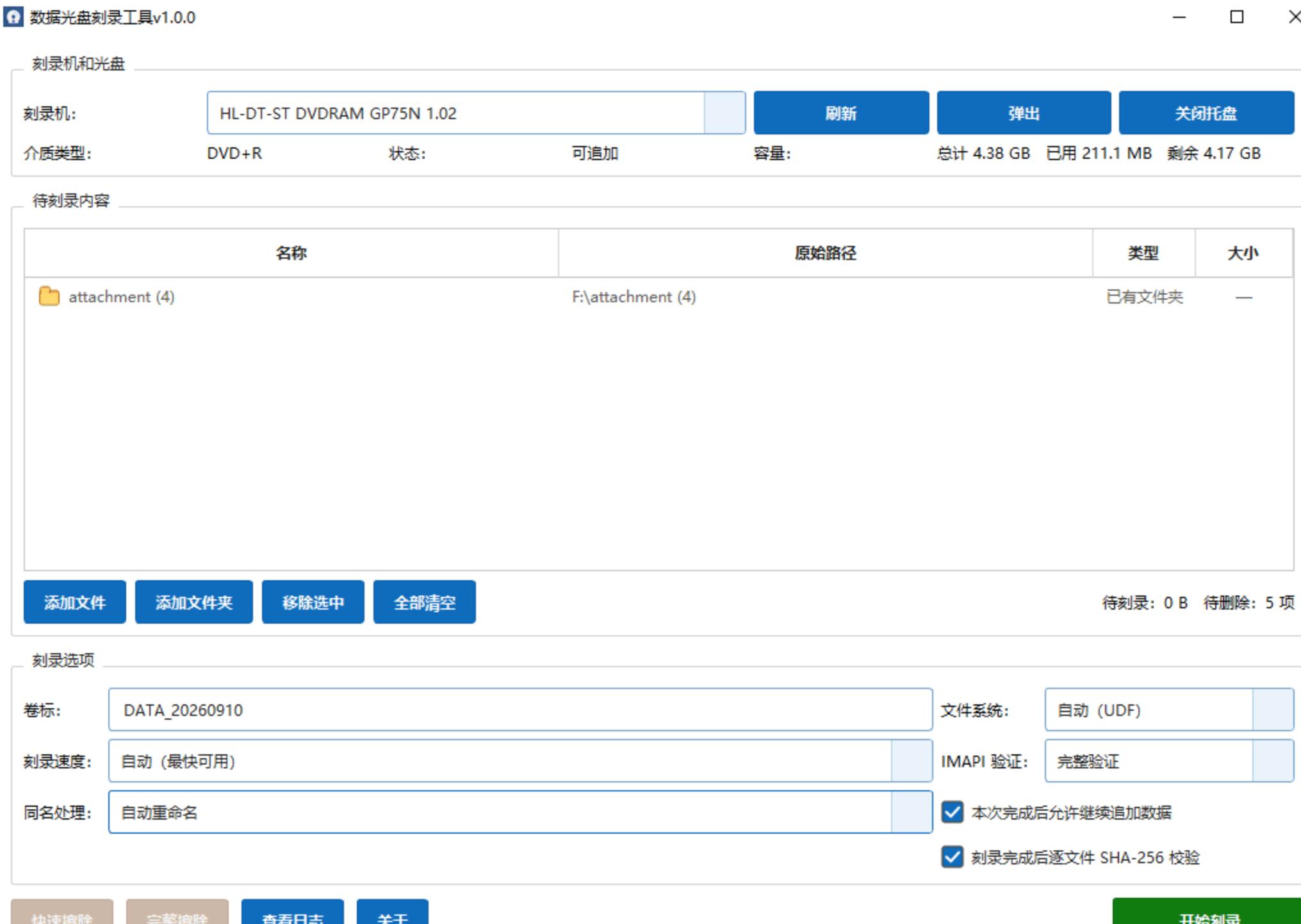Open the 文件系统 dropdown
Screen dimensions: 1301x924
tap(1169, 709)
